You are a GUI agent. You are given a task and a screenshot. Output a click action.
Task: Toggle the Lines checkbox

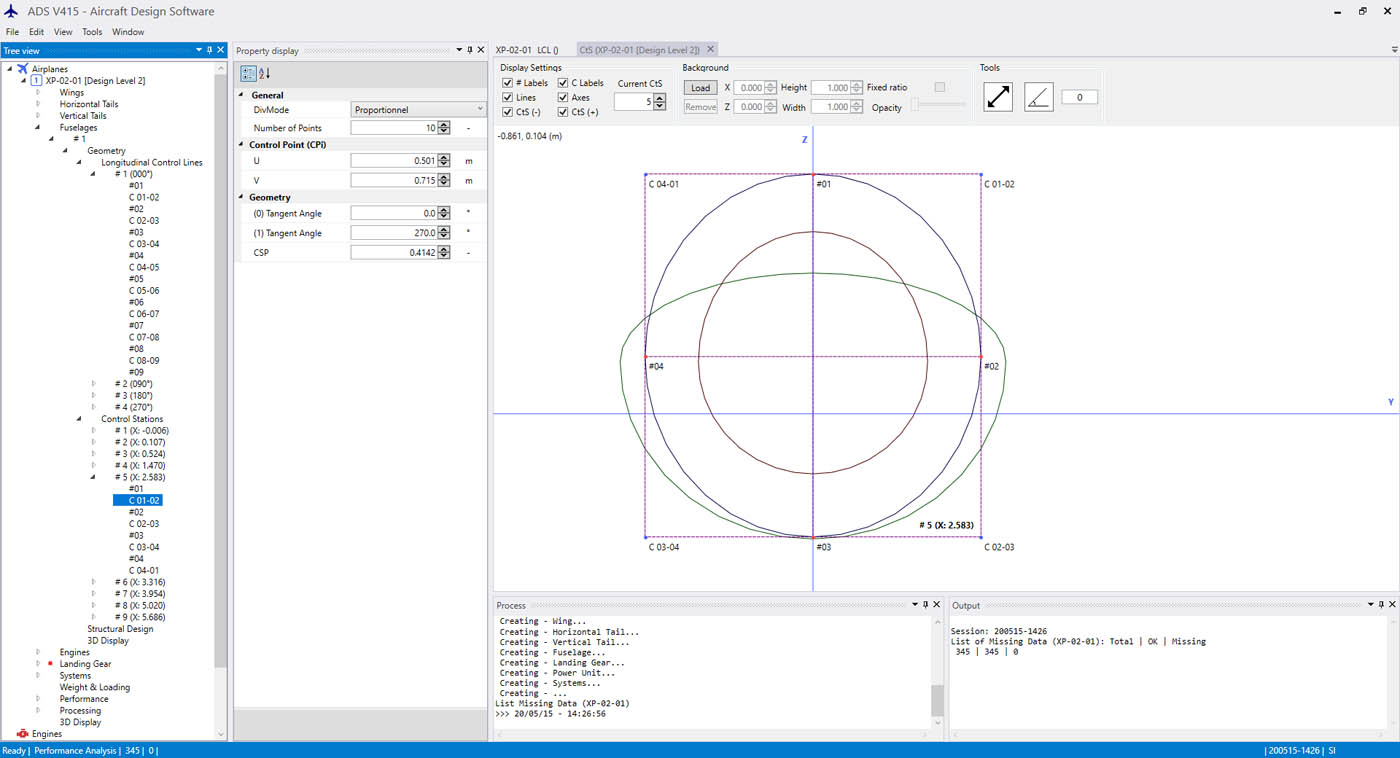click(x=508, y=98)
